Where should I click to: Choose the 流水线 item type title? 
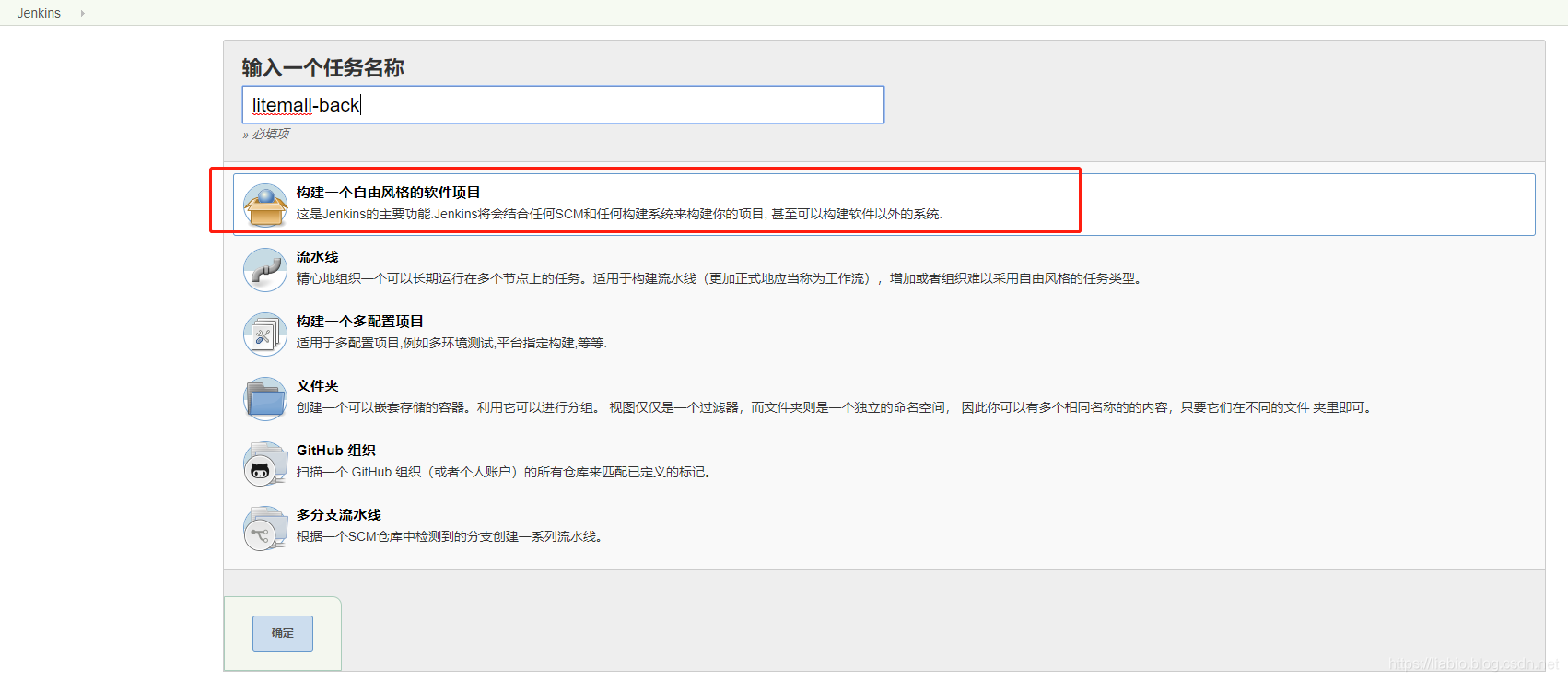coord(318,257)
